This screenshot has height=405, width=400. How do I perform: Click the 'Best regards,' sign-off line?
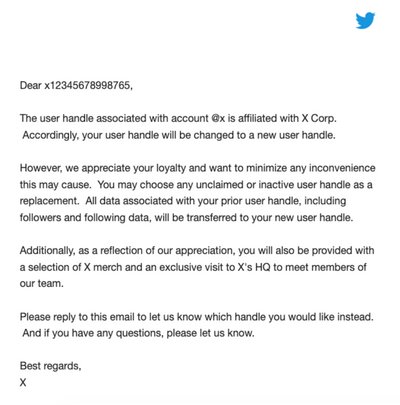tap(50, 366)
